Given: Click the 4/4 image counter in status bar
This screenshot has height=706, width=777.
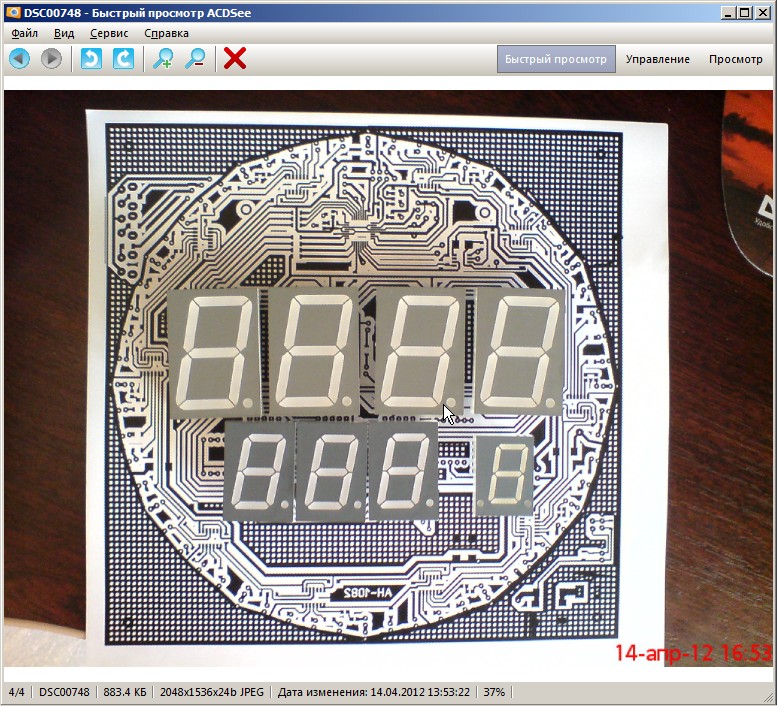Looking at the screenshot, I should (x=17, y=692).
